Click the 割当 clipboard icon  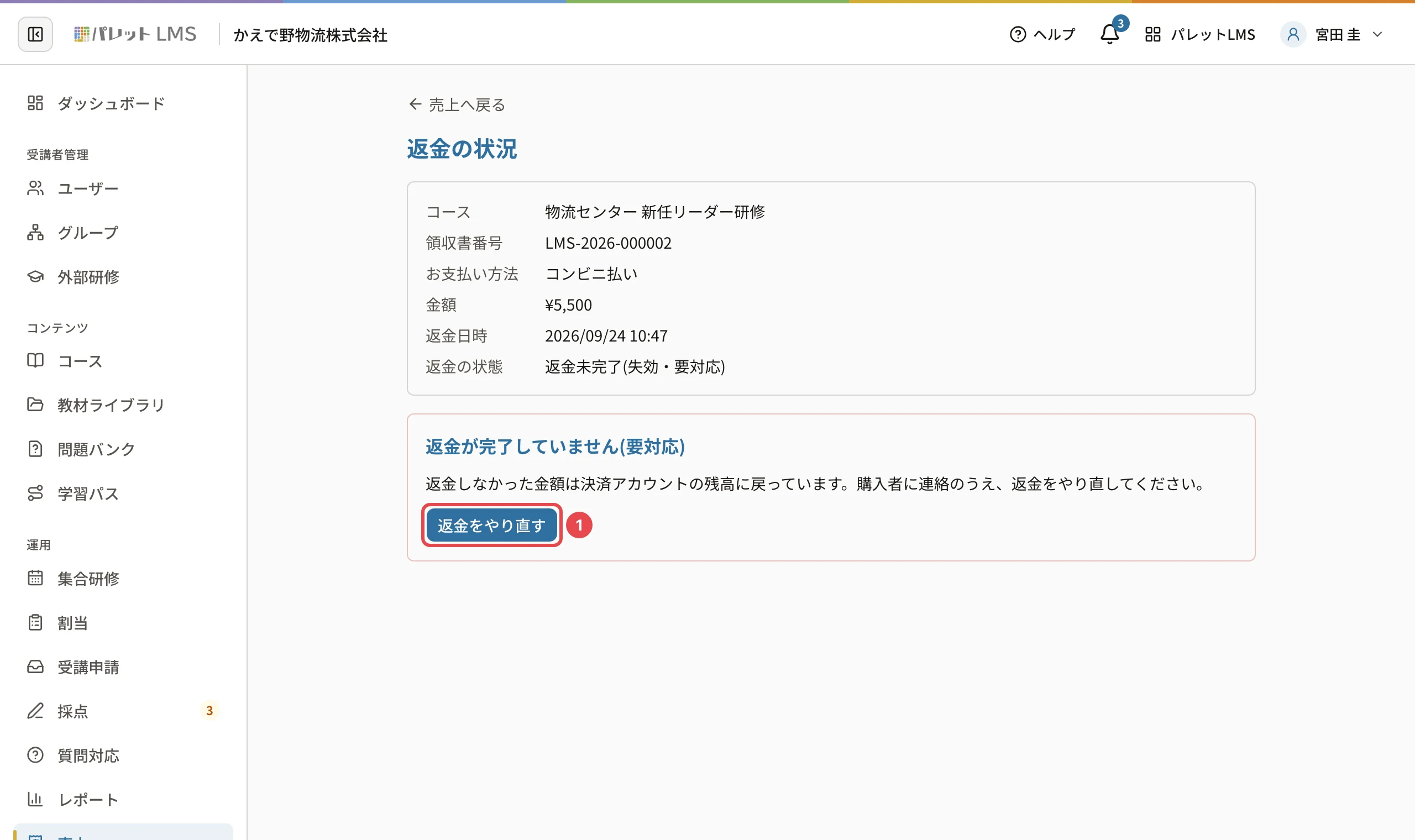(x=35, y=623)
